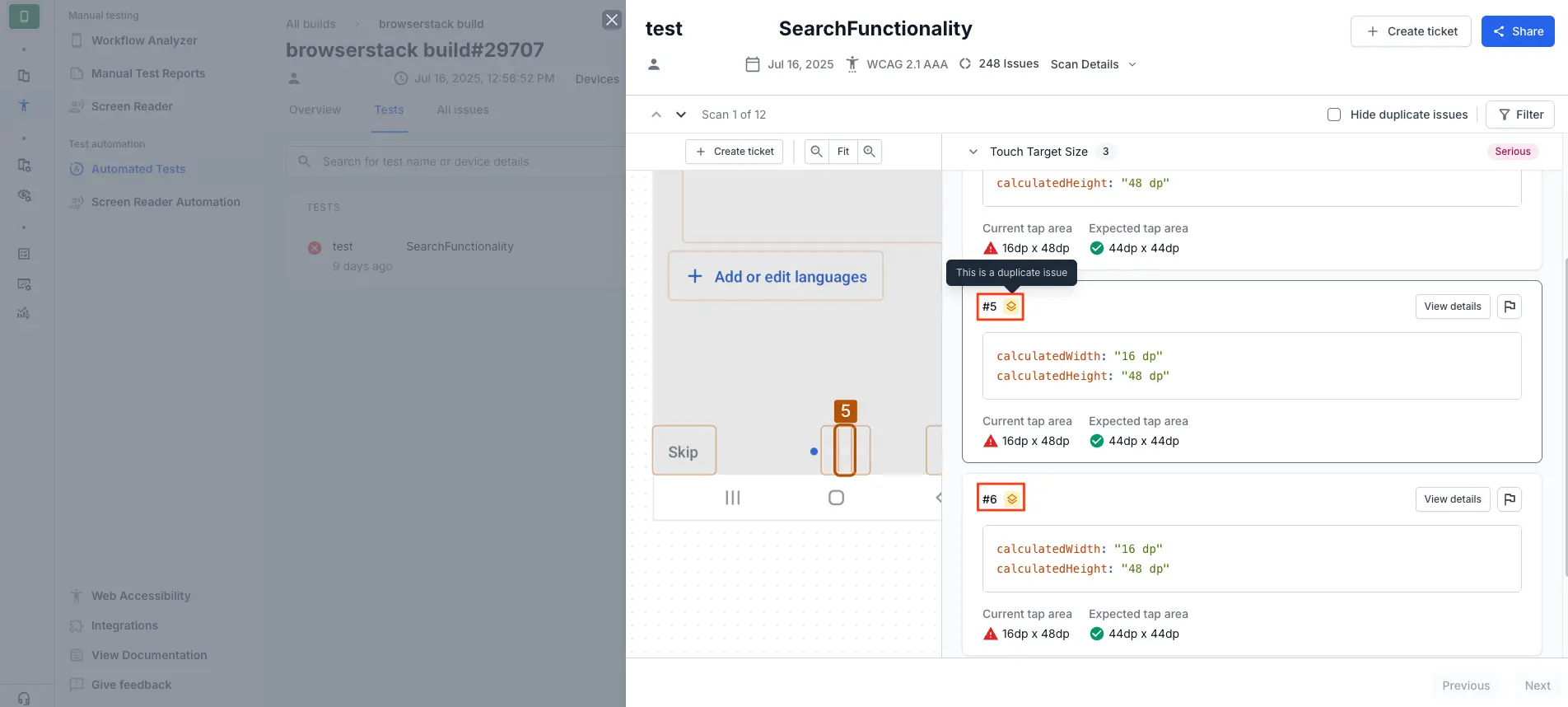
Task: Go to previous scan with up chevron
Action: tap(656, 115)
